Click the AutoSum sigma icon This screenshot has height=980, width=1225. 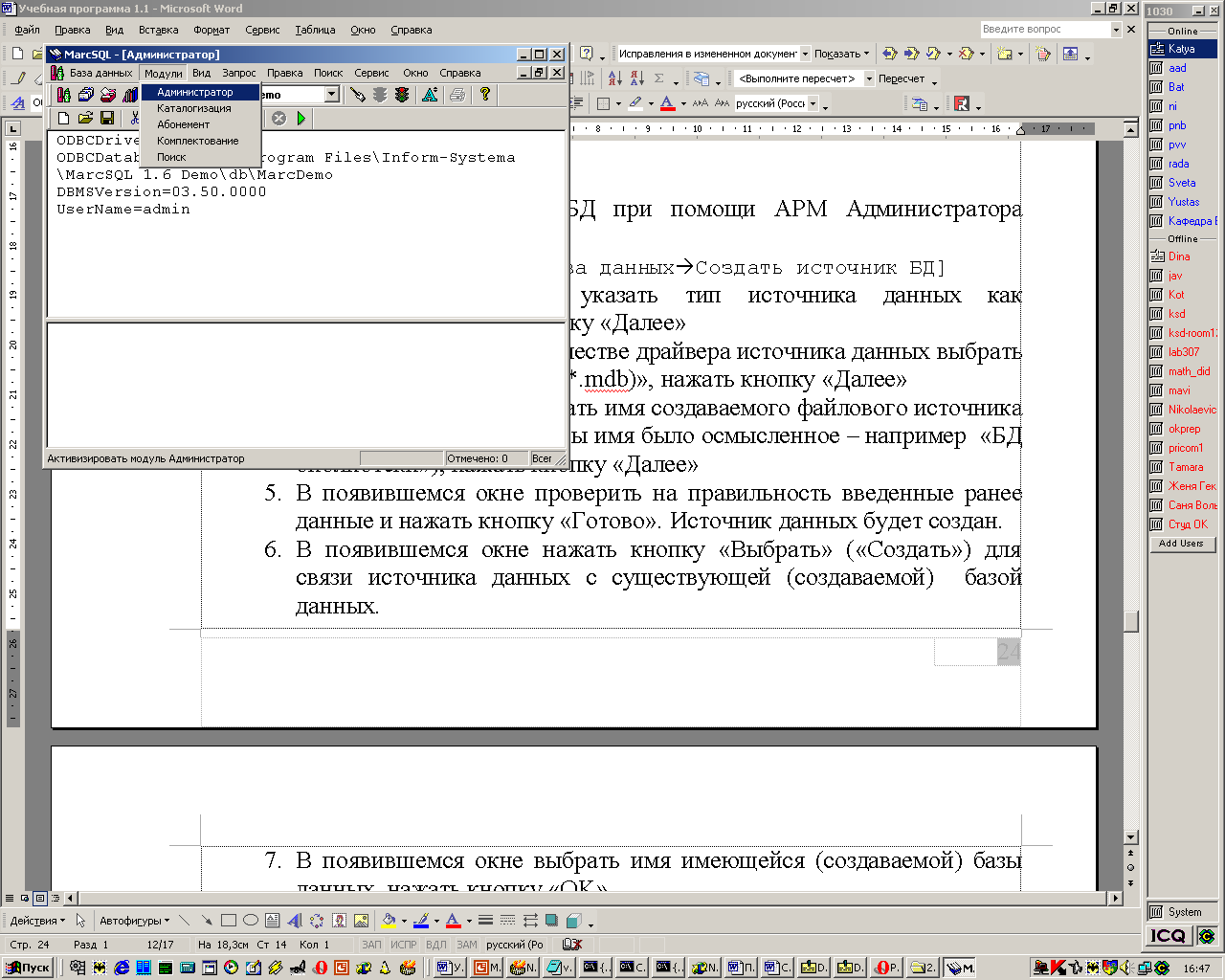click(659, 78)
